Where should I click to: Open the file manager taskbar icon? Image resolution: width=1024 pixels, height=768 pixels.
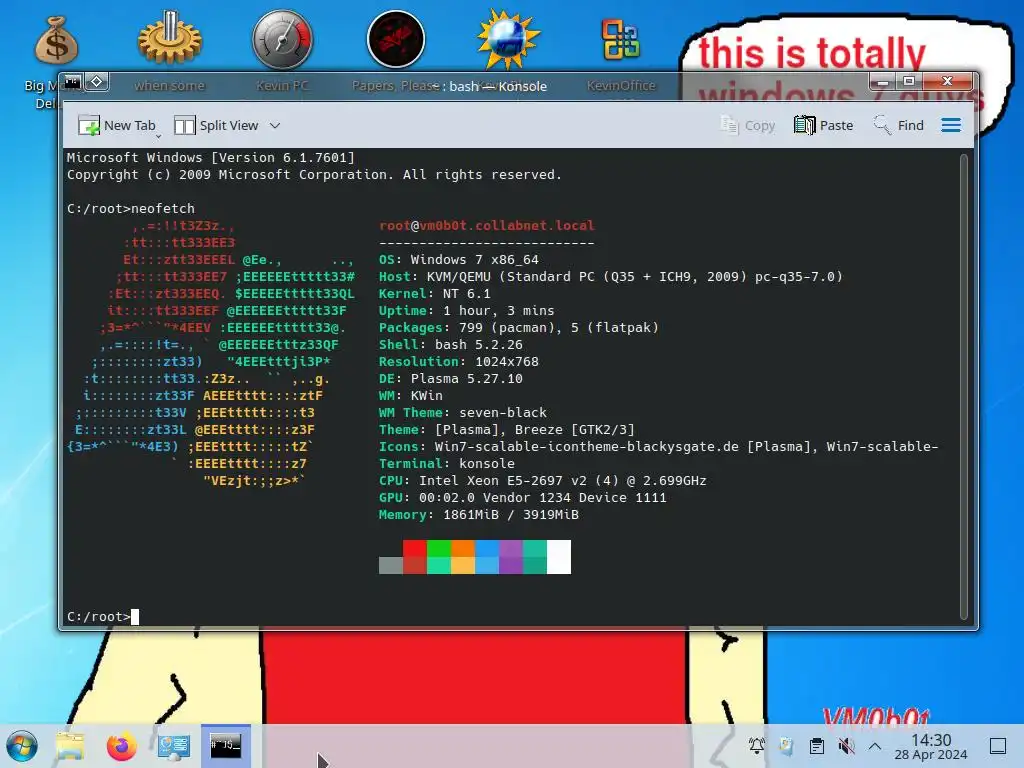pyautogui.click(x=71, y=746)
